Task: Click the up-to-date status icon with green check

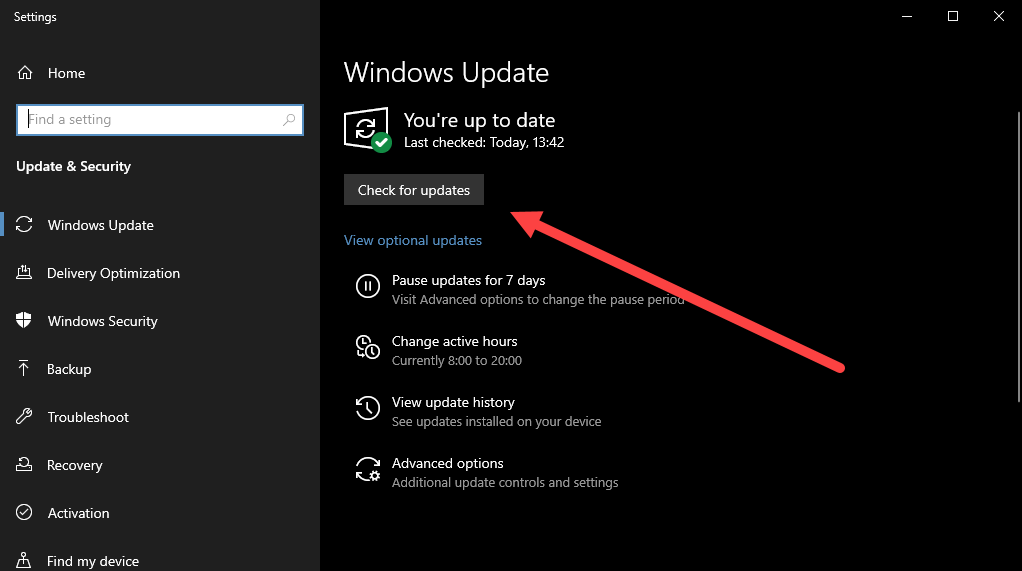Action: tap(368, 130)
